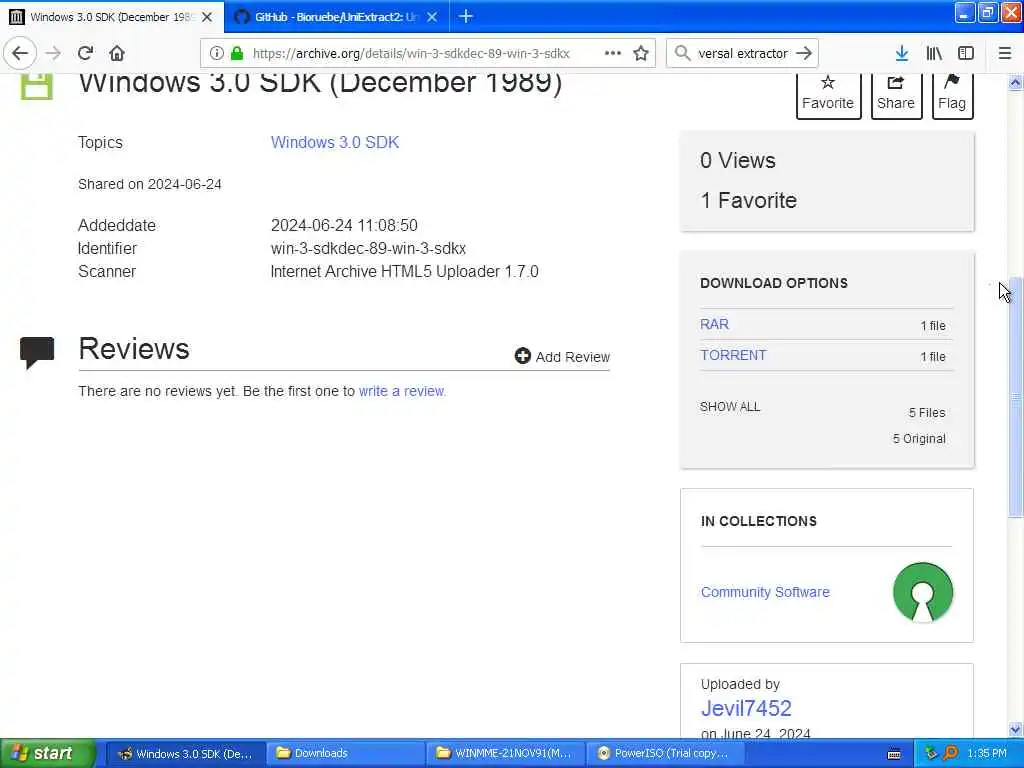Open the downloads panel
Viewport: 1024px width, 768px height.
(x=902, y=53)
